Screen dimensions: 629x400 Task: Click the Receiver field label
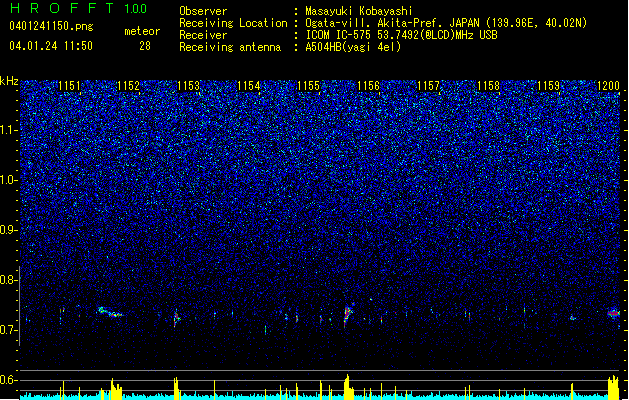click(203, 35)
